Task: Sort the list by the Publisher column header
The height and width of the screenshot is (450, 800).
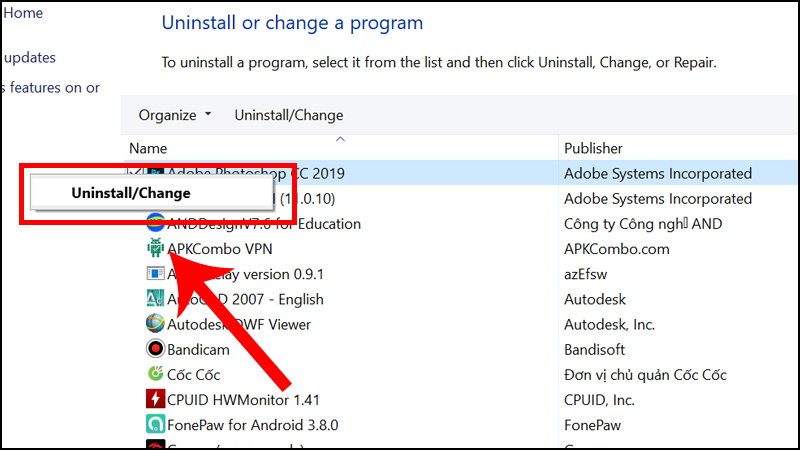Action: [593, 148]
